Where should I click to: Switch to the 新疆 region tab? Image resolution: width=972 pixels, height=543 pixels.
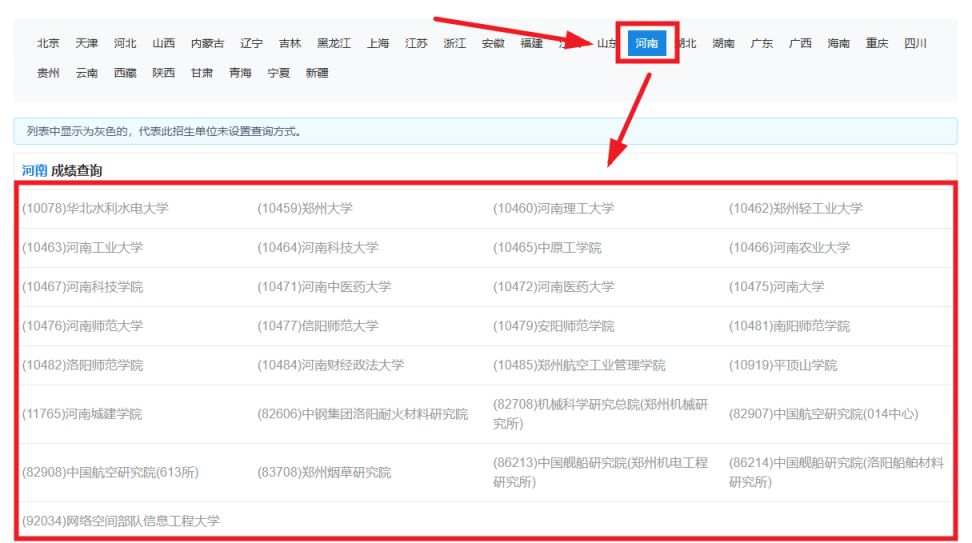317,73
